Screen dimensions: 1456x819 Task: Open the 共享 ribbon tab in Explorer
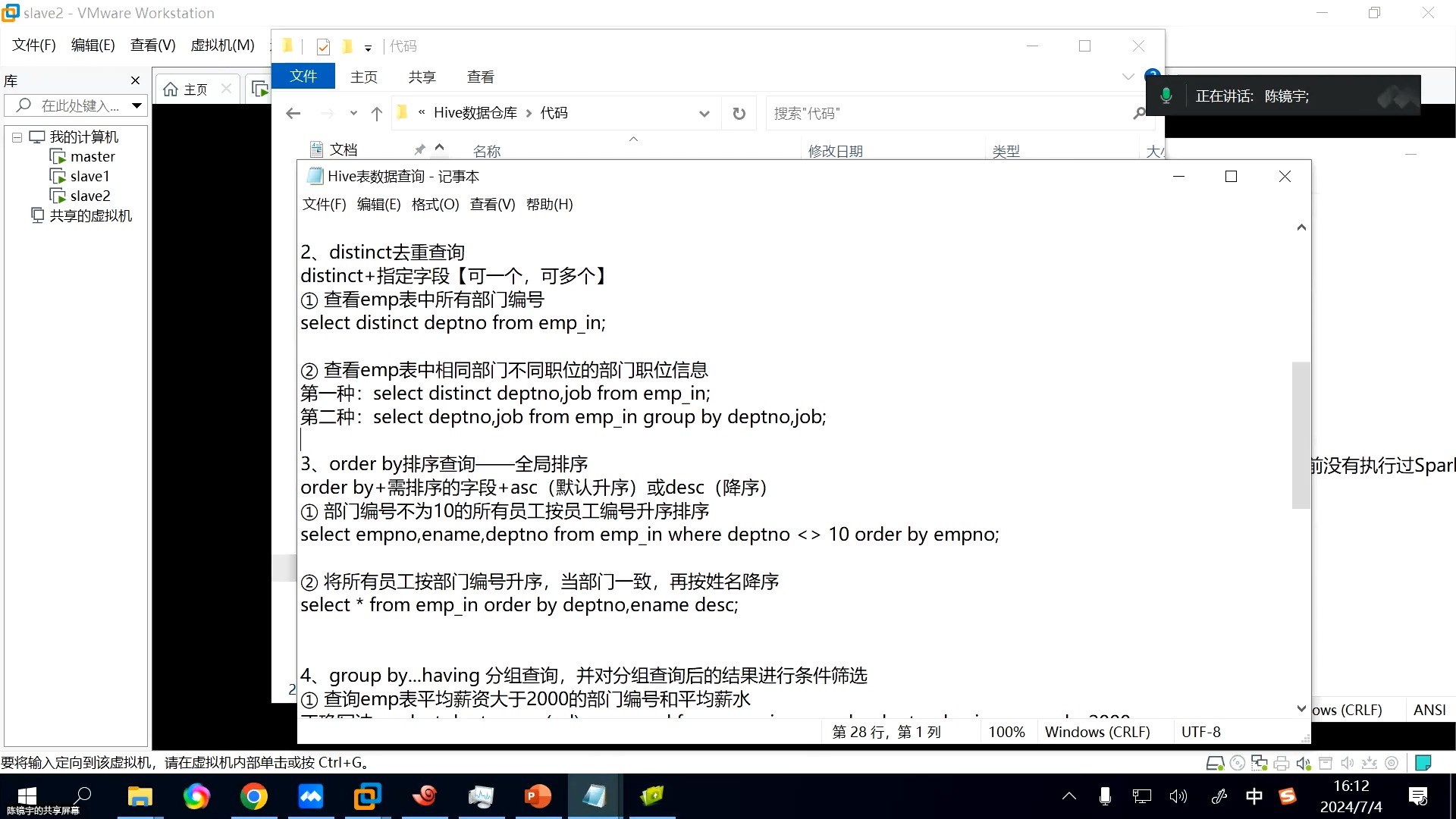click(422, 77)
